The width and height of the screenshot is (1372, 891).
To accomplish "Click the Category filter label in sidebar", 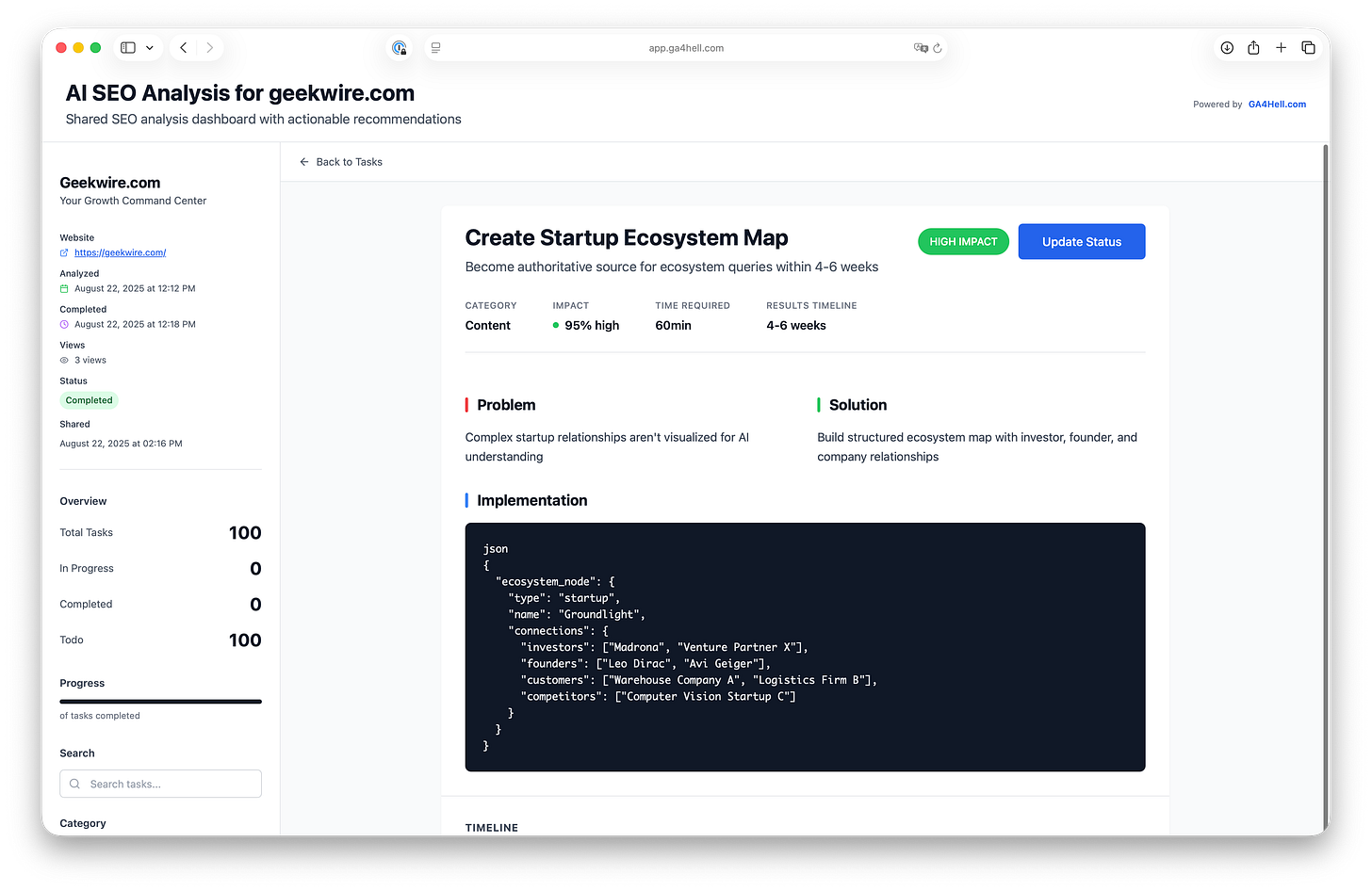I will coord(83,823).
